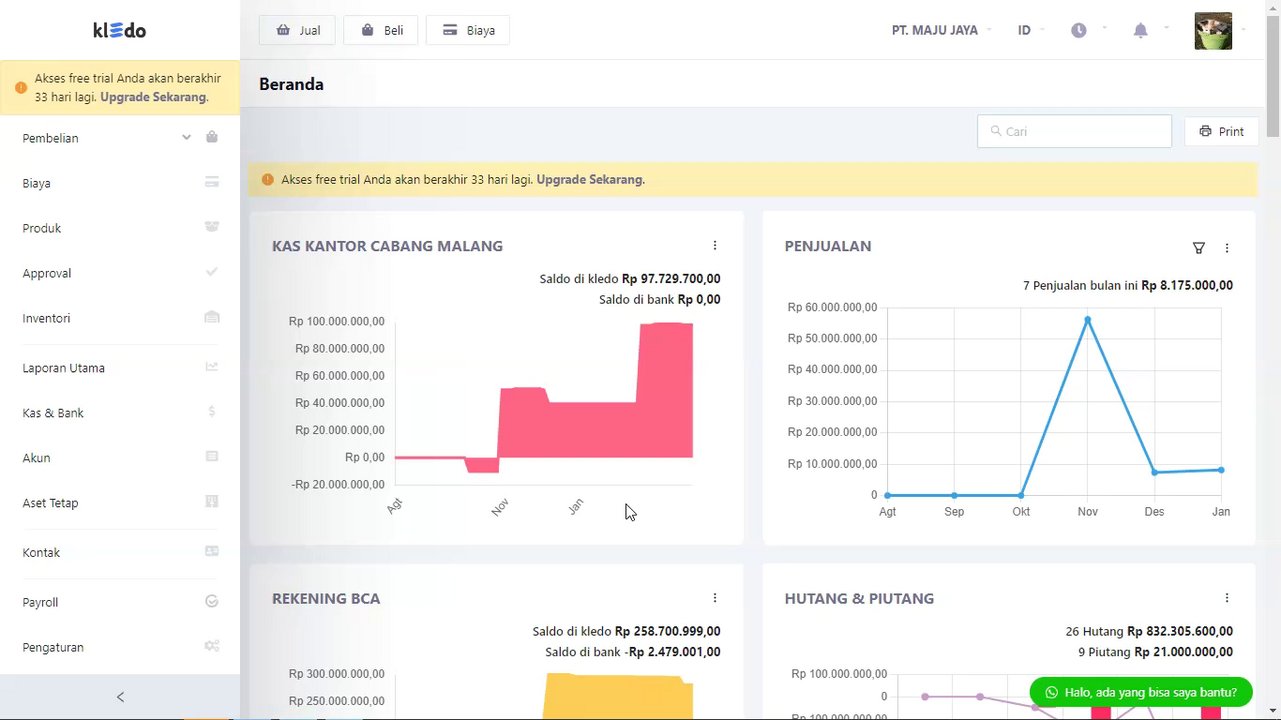The height and width of the screenshot is (720, 1281).
Task: Expand the Pembelian sidebar submenu
Action: pos(186,138)
